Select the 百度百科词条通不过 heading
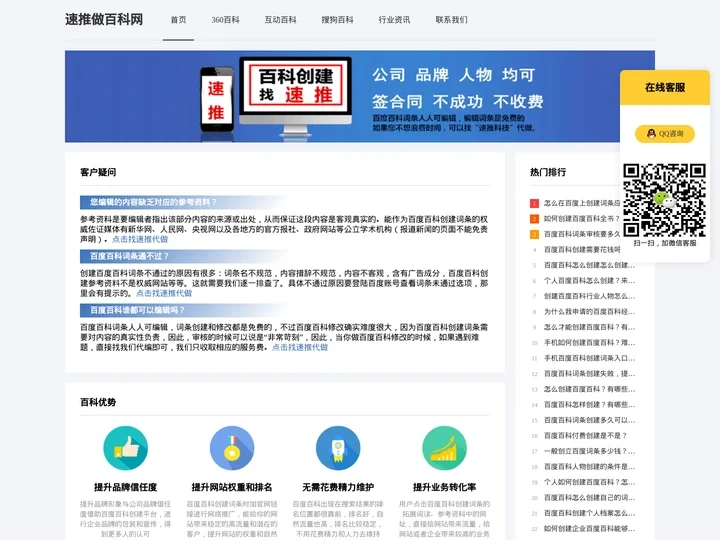 [129, 256]
